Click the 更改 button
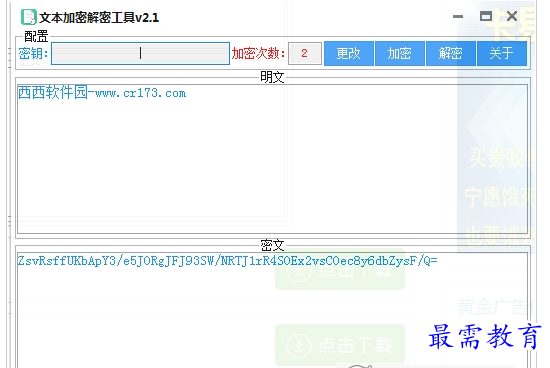Screen dimensions: 550x368 pyautogui.click(x=349, y=53)
